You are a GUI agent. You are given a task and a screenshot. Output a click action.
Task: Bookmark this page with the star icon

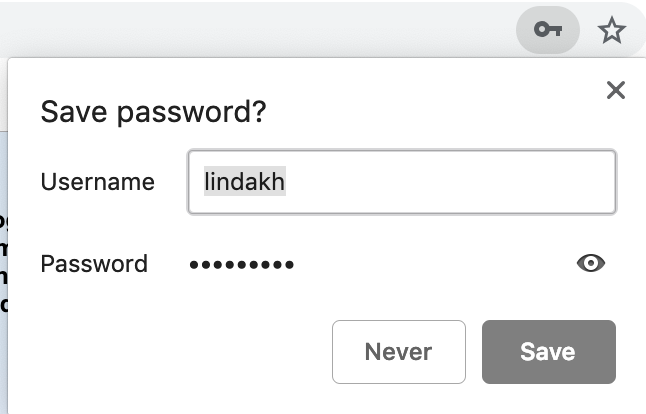[611, 31]
